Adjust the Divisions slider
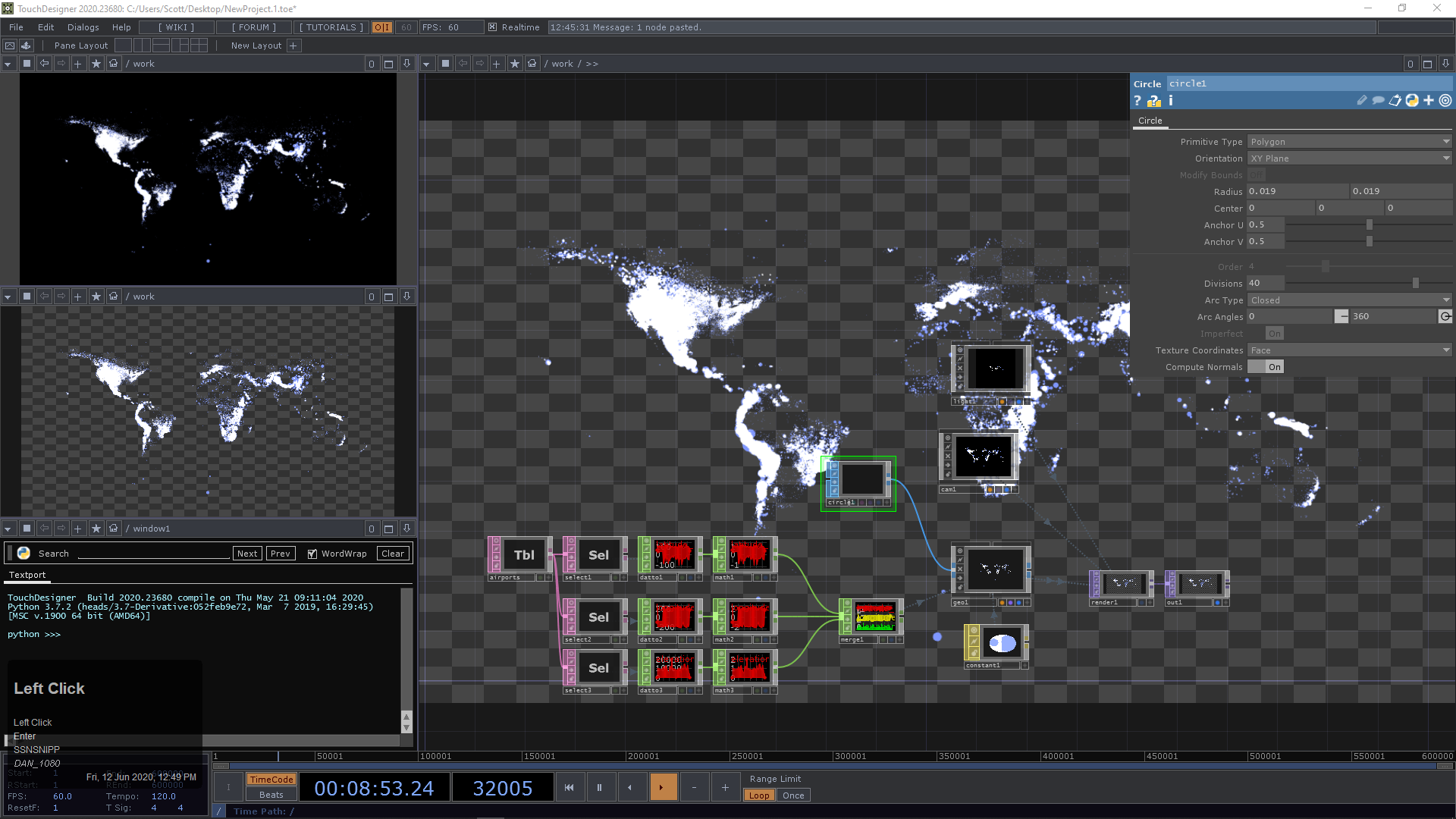The image size is (1456, 819). pos(1415,284)
